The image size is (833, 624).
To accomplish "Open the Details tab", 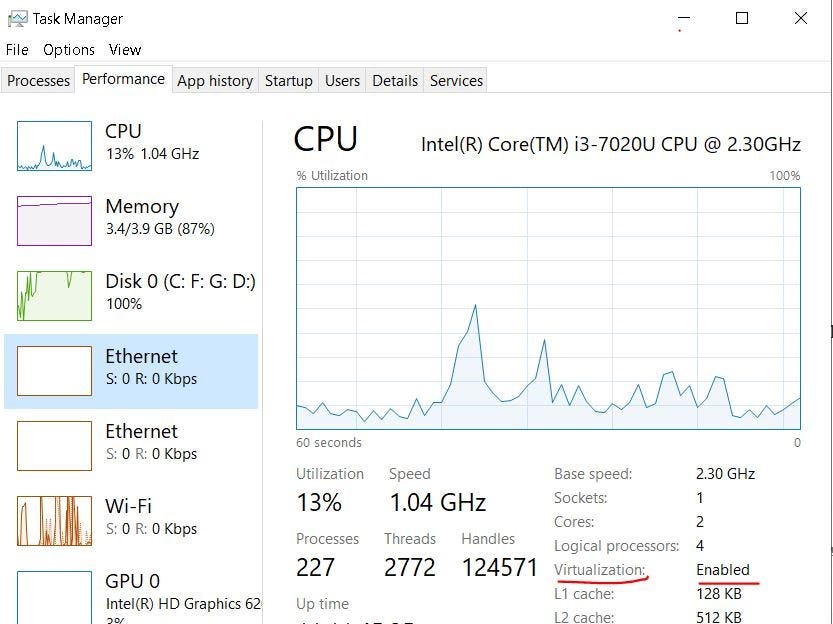I will [x=394, y=80].
